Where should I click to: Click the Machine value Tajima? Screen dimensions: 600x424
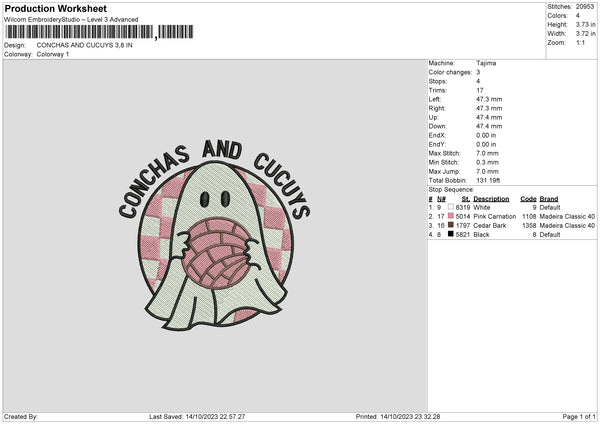[486, 63]
